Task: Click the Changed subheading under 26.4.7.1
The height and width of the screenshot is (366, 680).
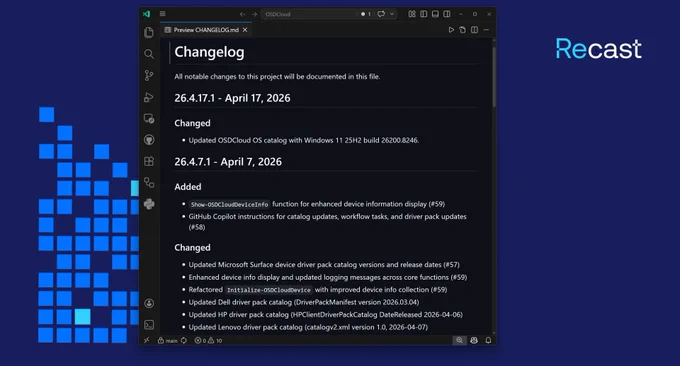Action: click(x=192, y=248)
